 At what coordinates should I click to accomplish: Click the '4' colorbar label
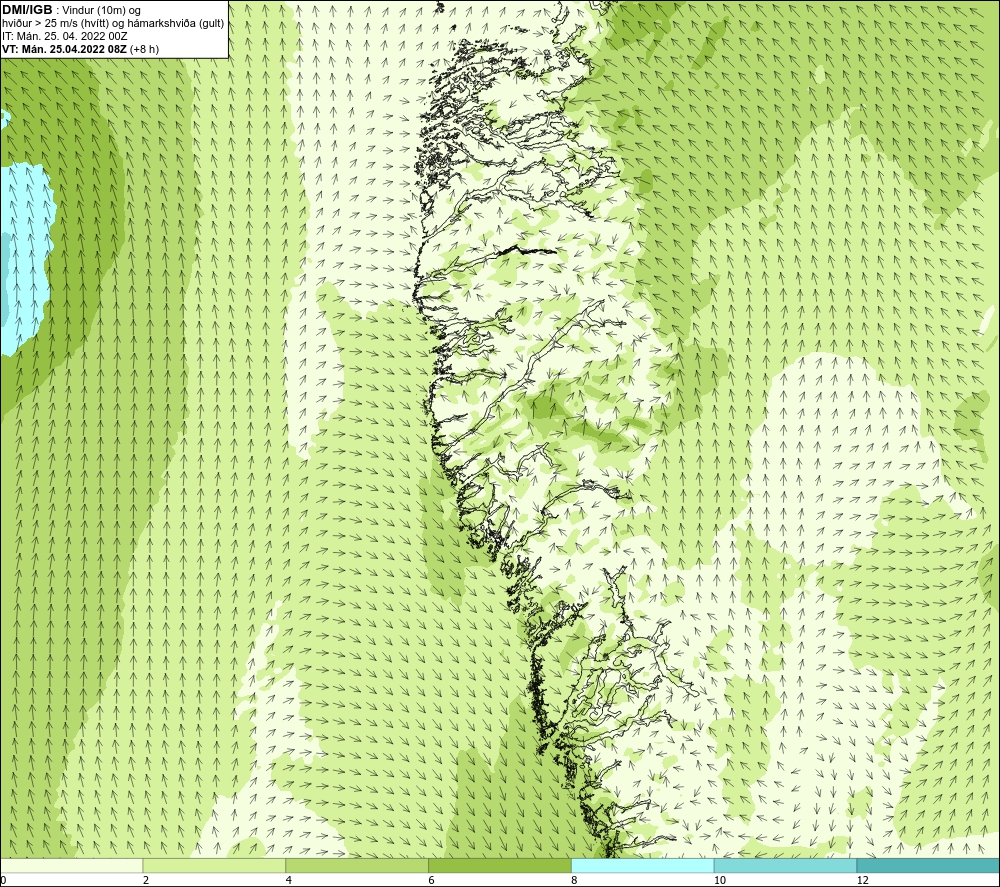click(x=289, y=881)
